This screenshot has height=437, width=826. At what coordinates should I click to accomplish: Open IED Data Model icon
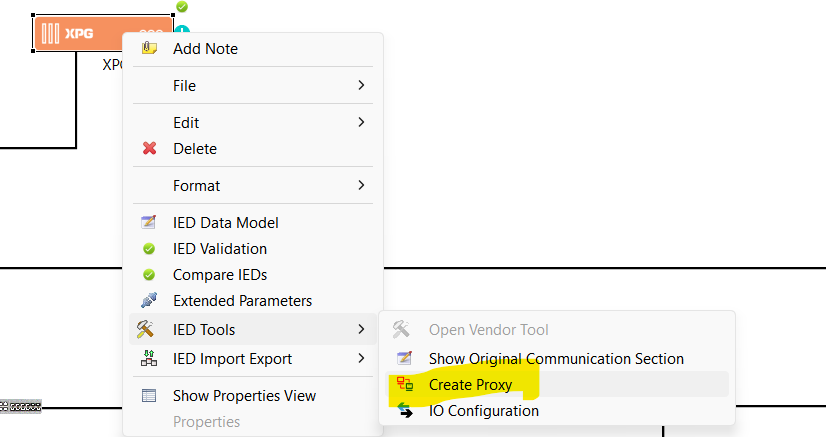click(x=150, y=223)
